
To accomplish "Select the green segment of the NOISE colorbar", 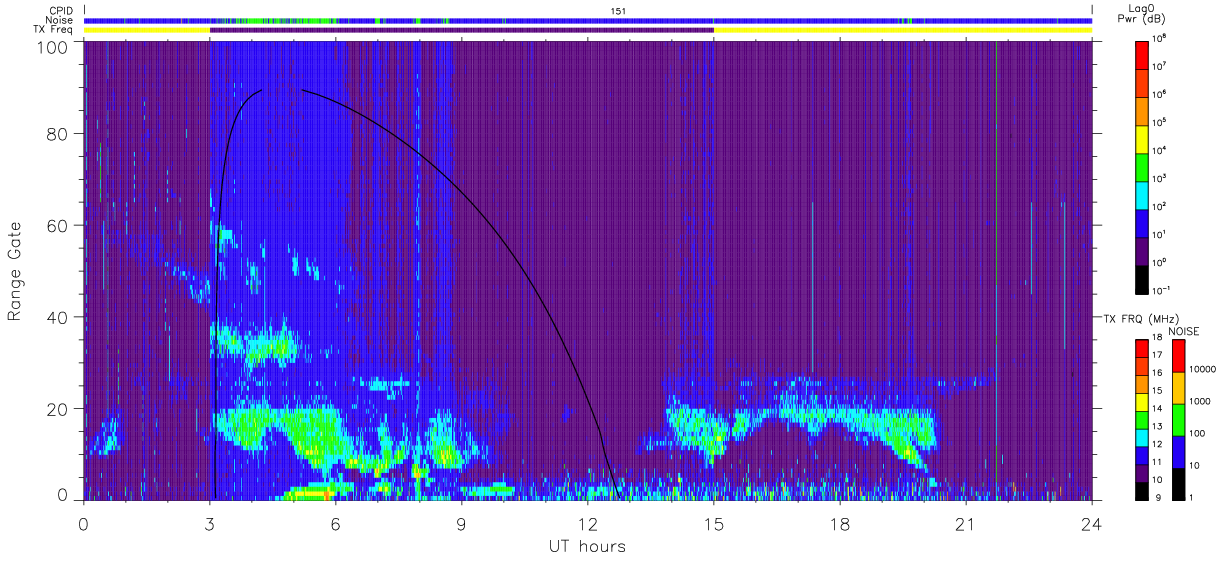I will (x=1178, y=420).
